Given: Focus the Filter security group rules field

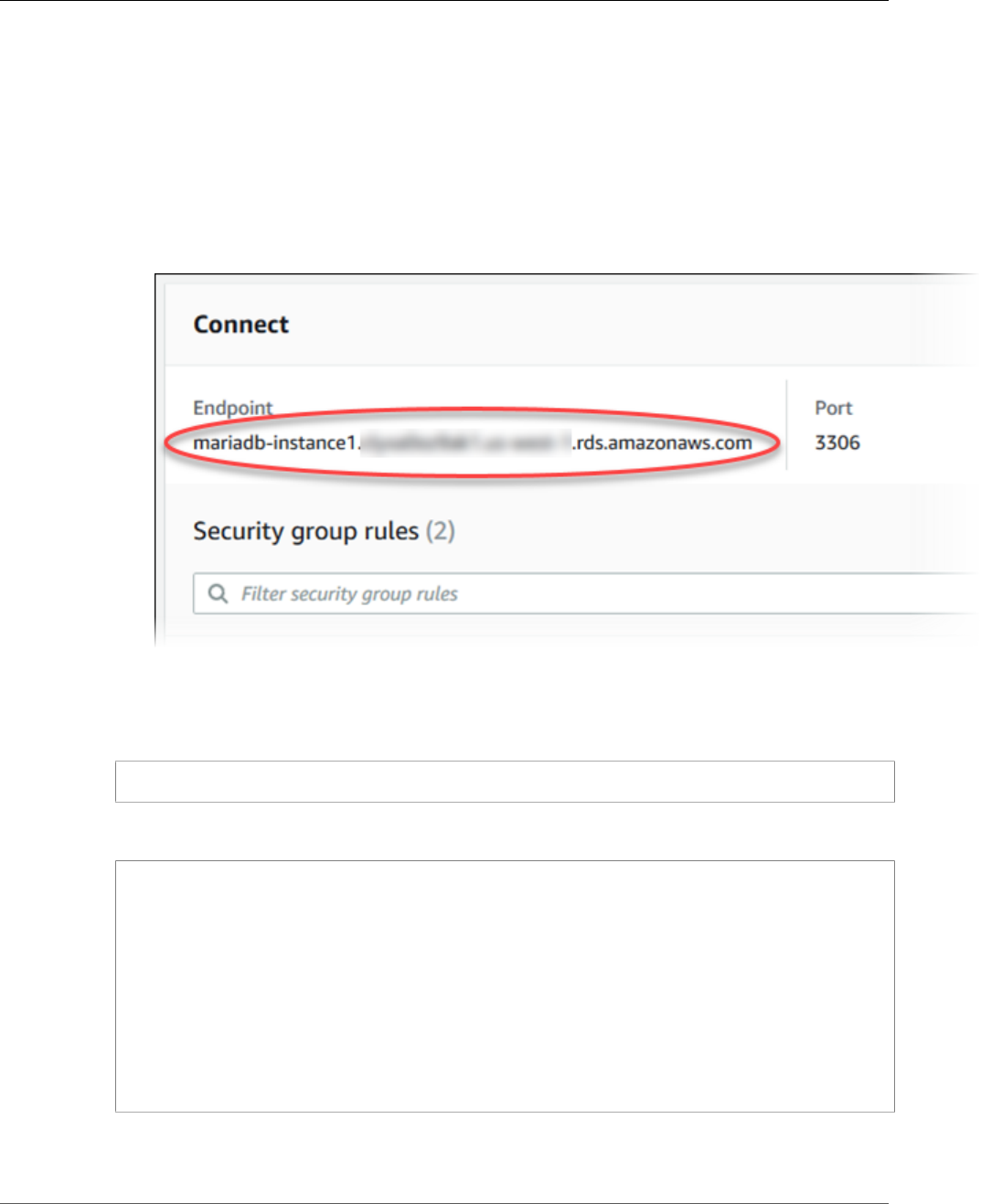Looking at the screenshot, I should 585,594.
